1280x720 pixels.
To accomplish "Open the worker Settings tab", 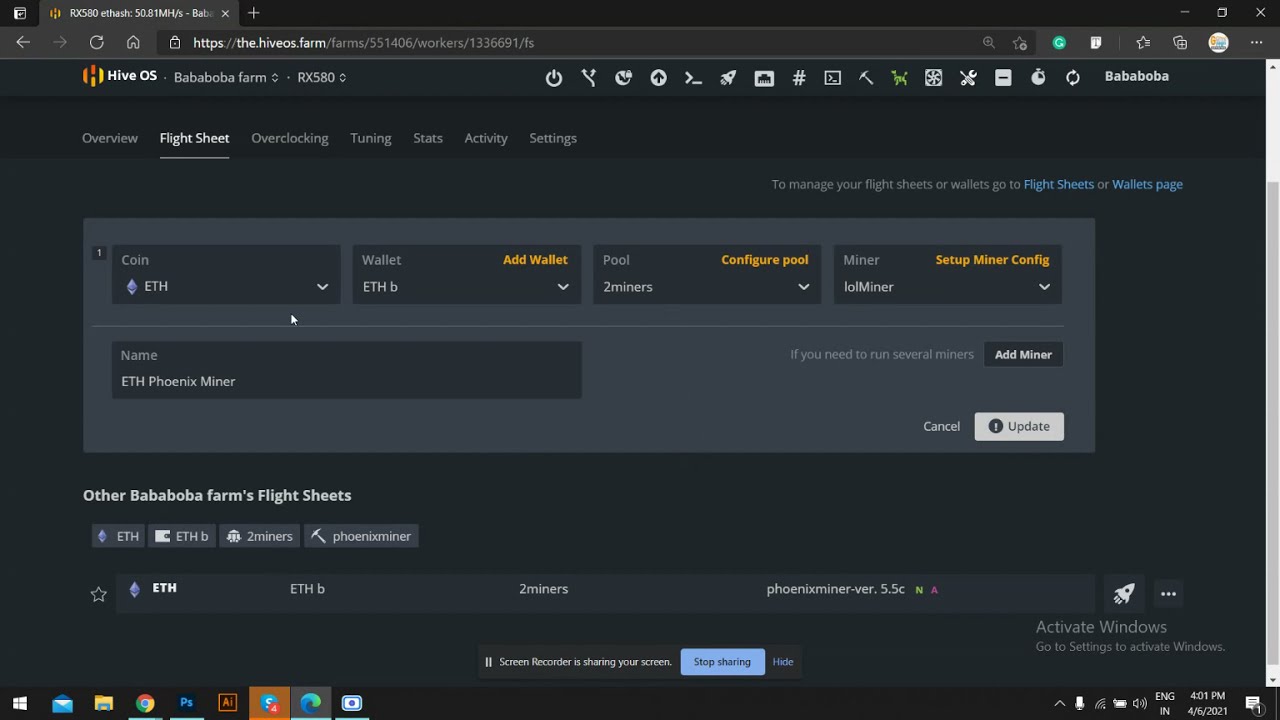I will pos(553,138).
